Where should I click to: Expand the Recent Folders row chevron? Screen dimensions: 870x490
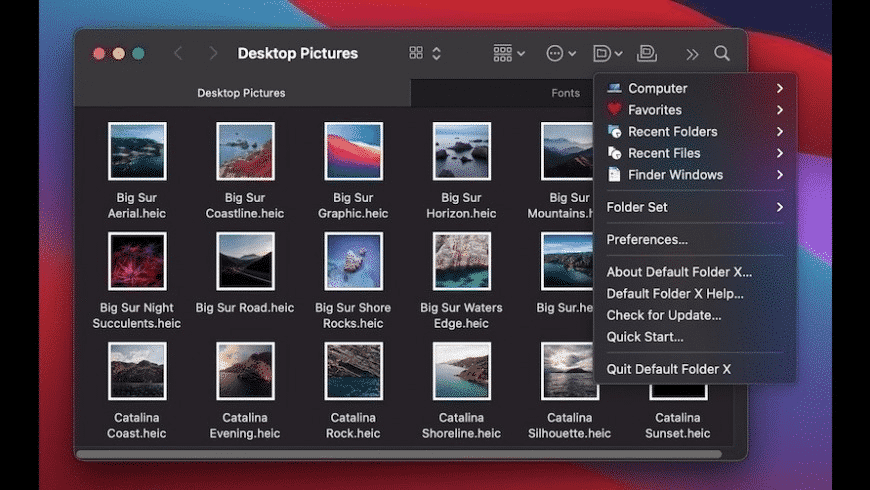pyautogui.click(x=780, y=132)
